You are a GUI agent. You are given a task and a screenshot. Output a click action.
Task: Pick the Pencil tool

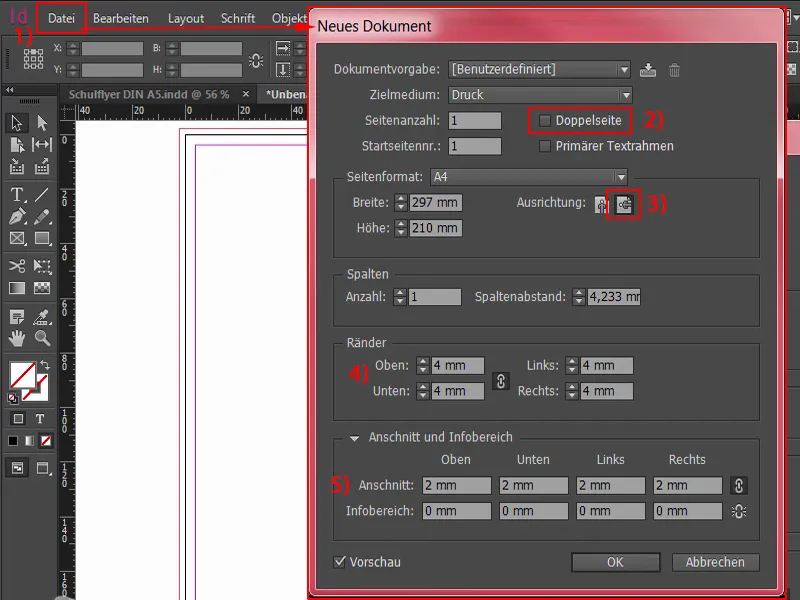[42, 216]
